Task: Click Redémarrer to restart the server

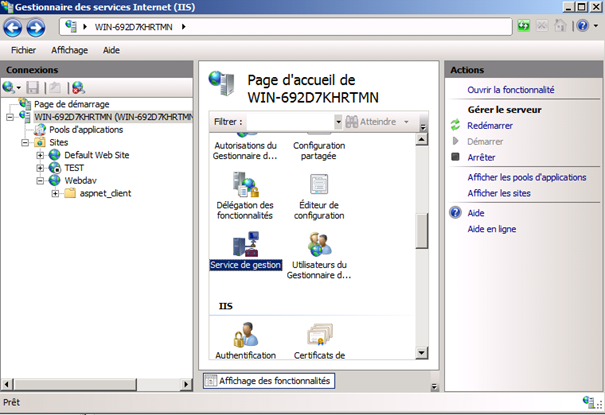Action: coord(490,125)
